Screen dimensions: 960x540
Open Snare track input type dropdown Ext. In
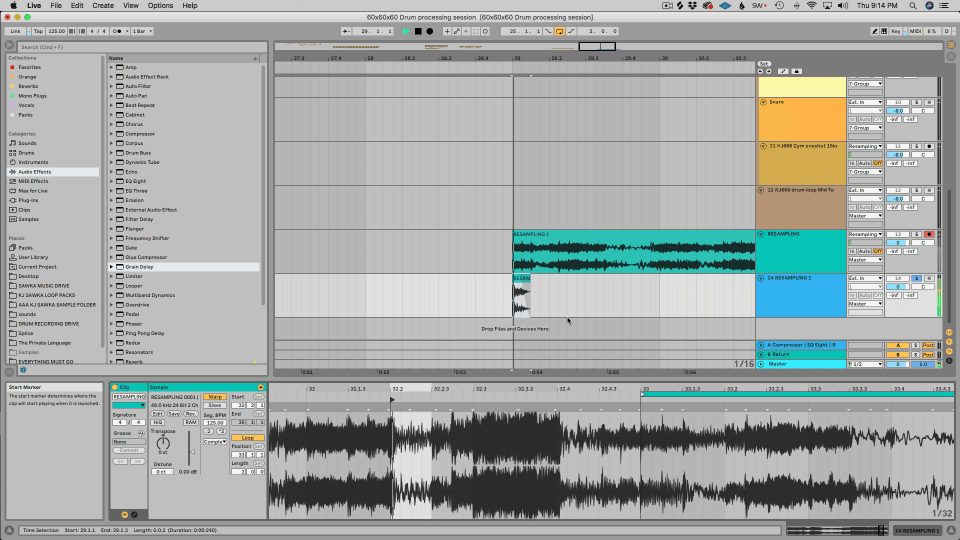pos(865,102)
